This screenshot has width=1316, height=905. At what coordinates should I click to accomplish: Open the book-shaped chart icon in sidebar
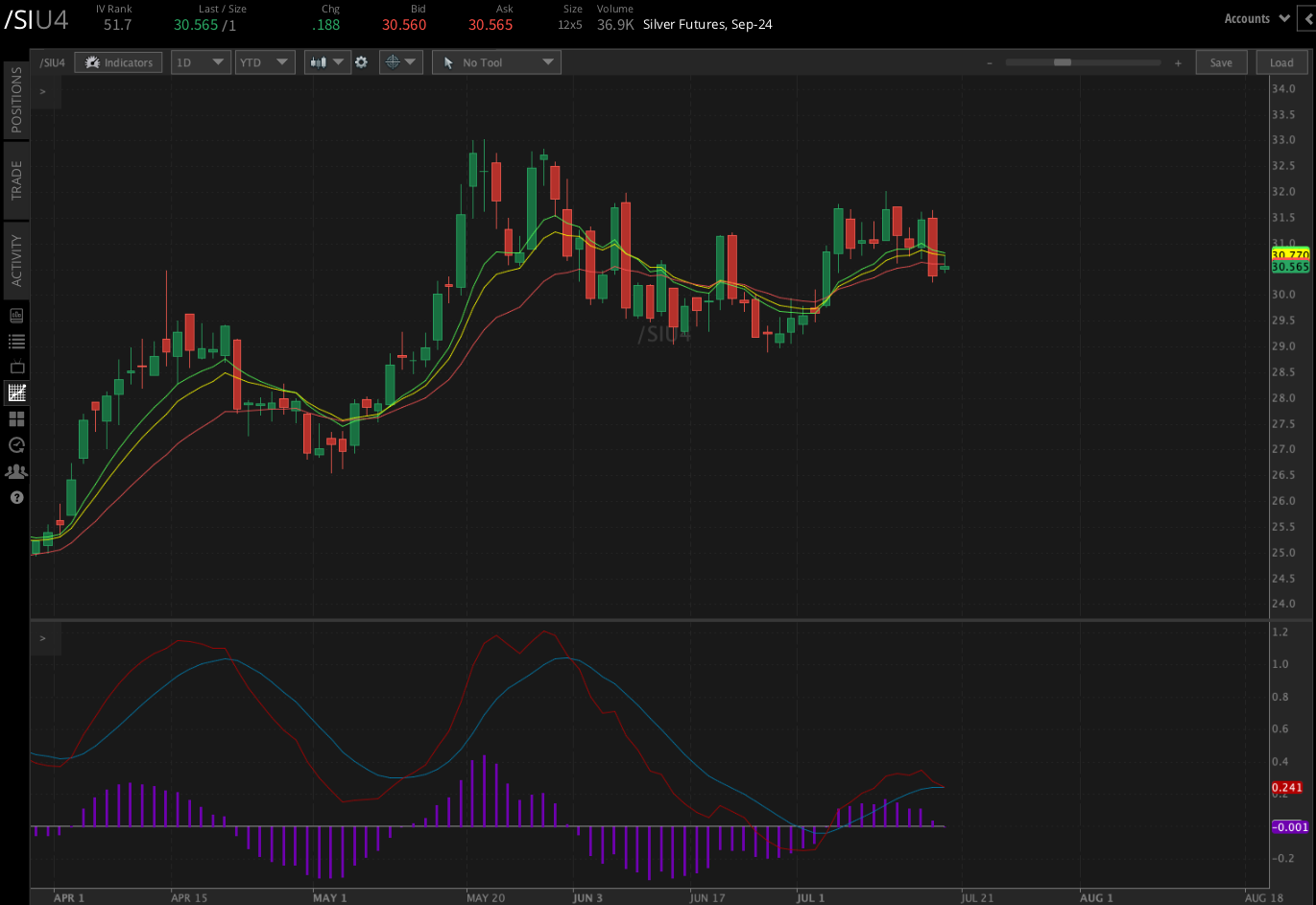(x=16, y=316)
